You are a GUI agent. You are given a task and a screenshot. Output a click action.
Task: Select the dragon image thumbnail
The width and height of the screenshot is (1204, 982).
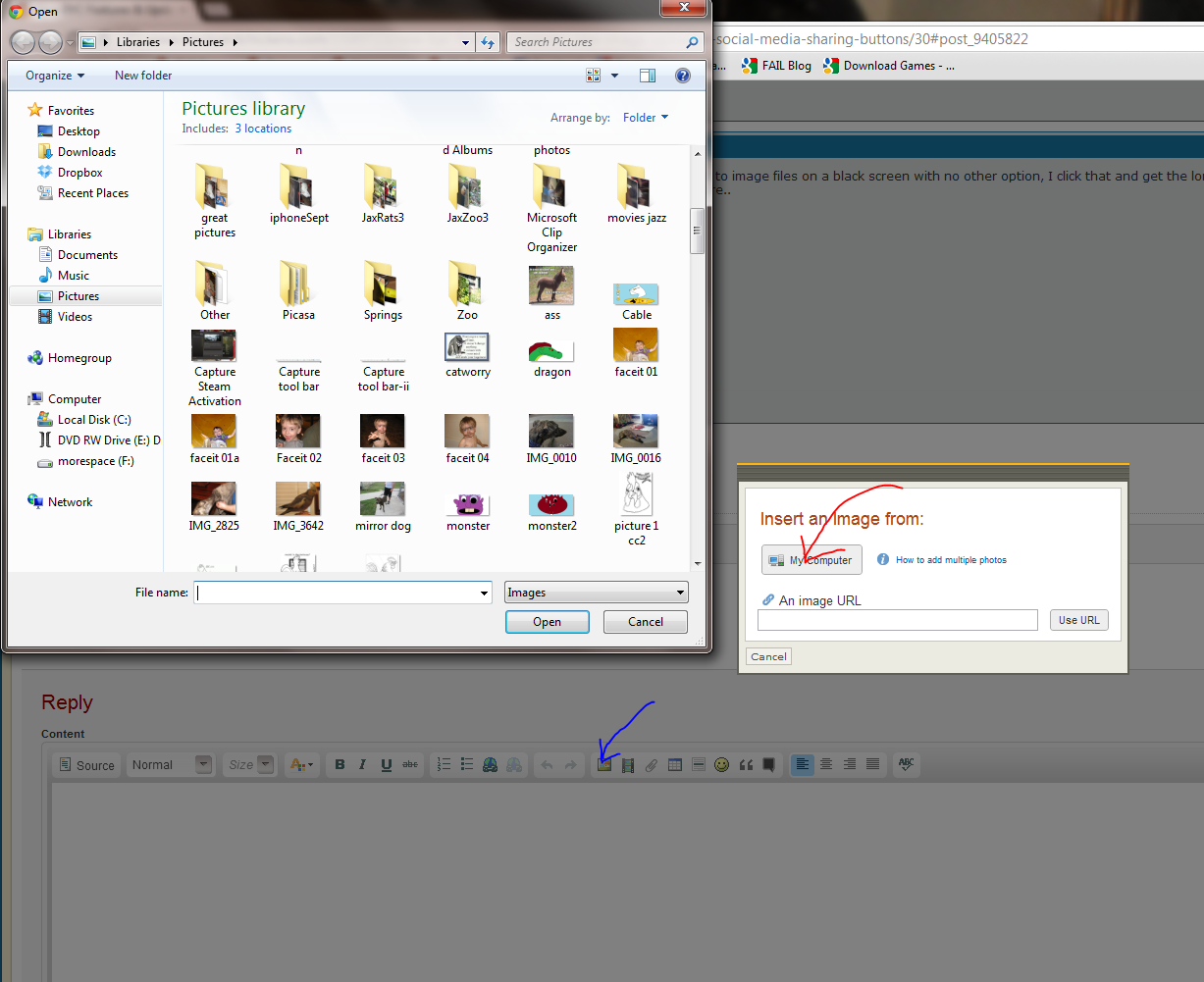[551, 353]
